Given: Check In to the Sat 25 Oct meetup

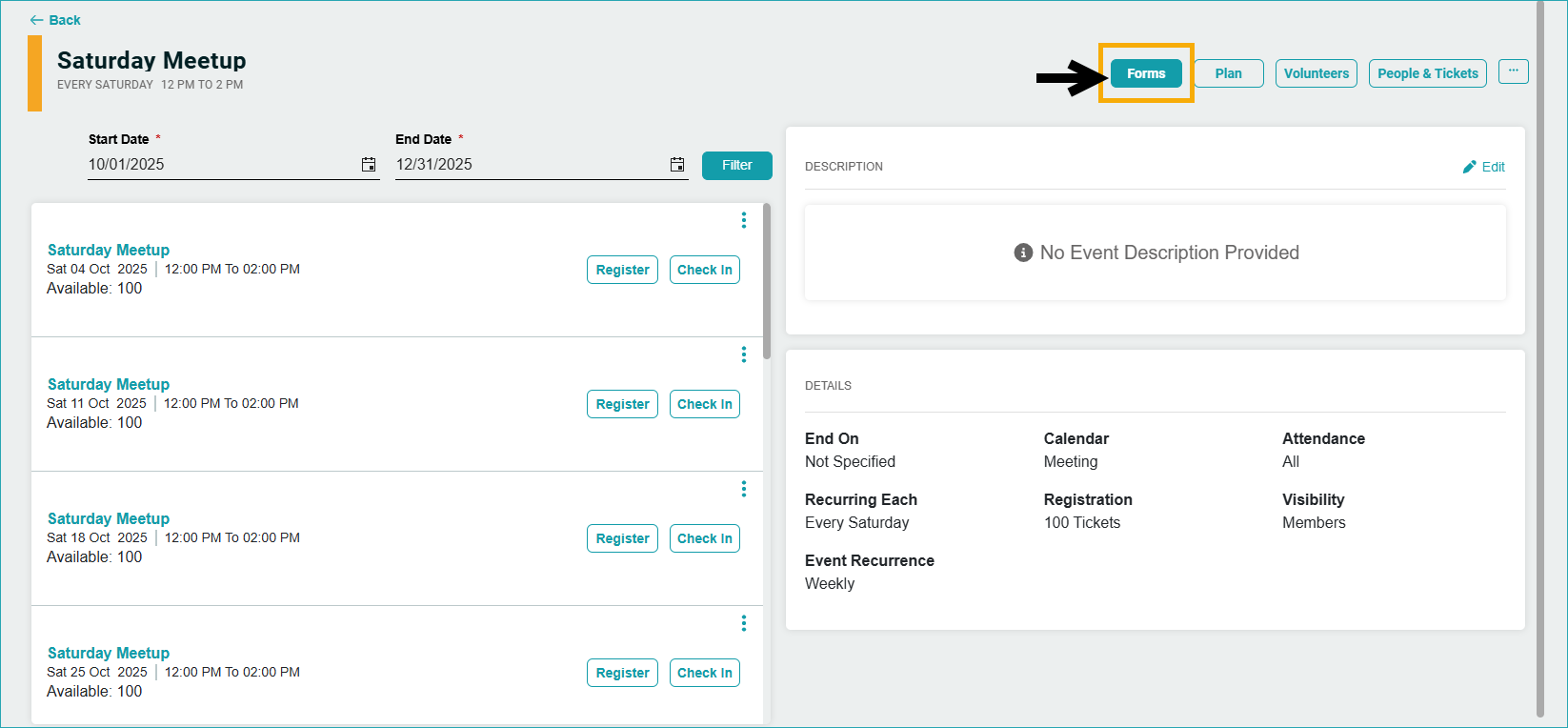Looking at the screenshot, I should click(704, 673).
